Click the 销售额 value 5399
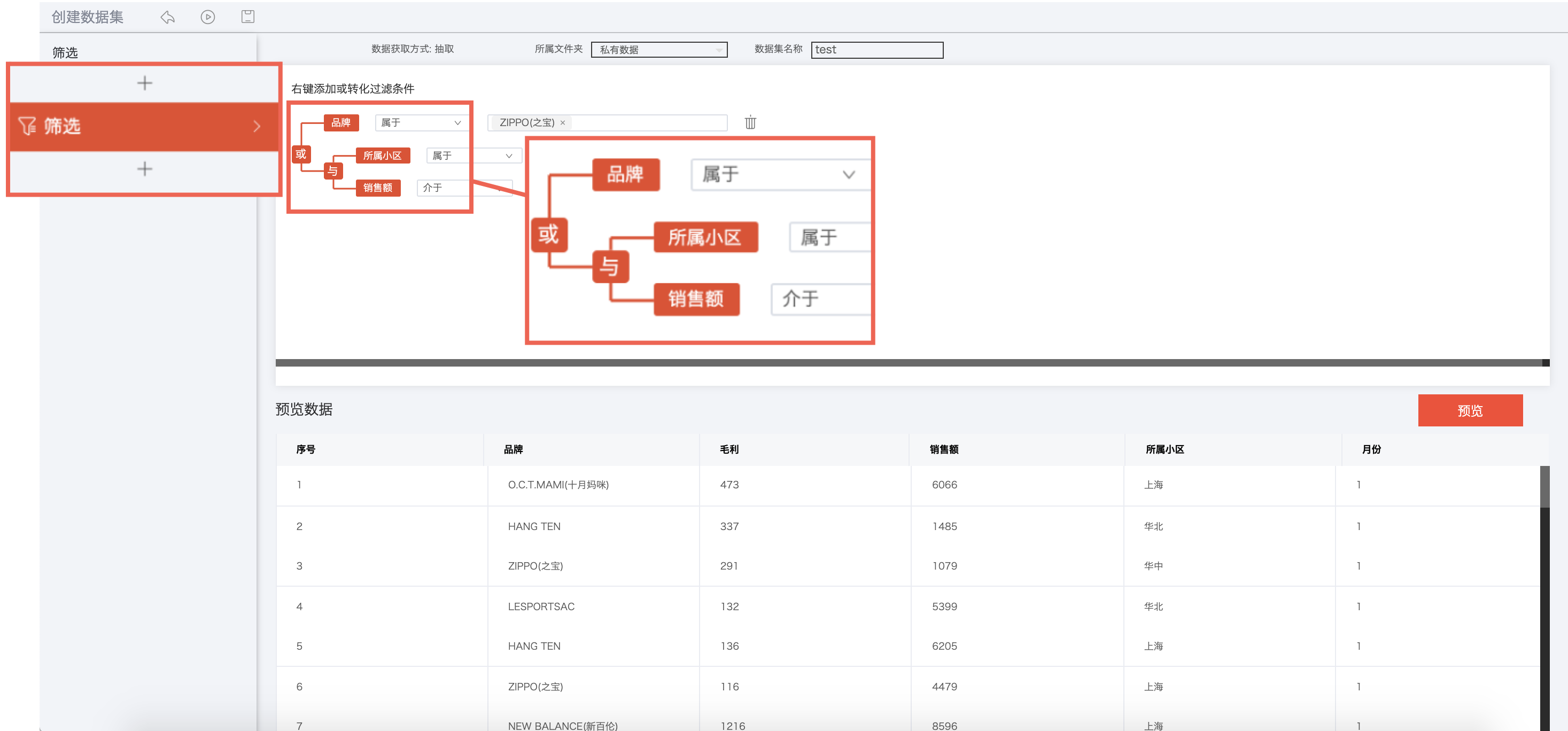 coord(944,607)
